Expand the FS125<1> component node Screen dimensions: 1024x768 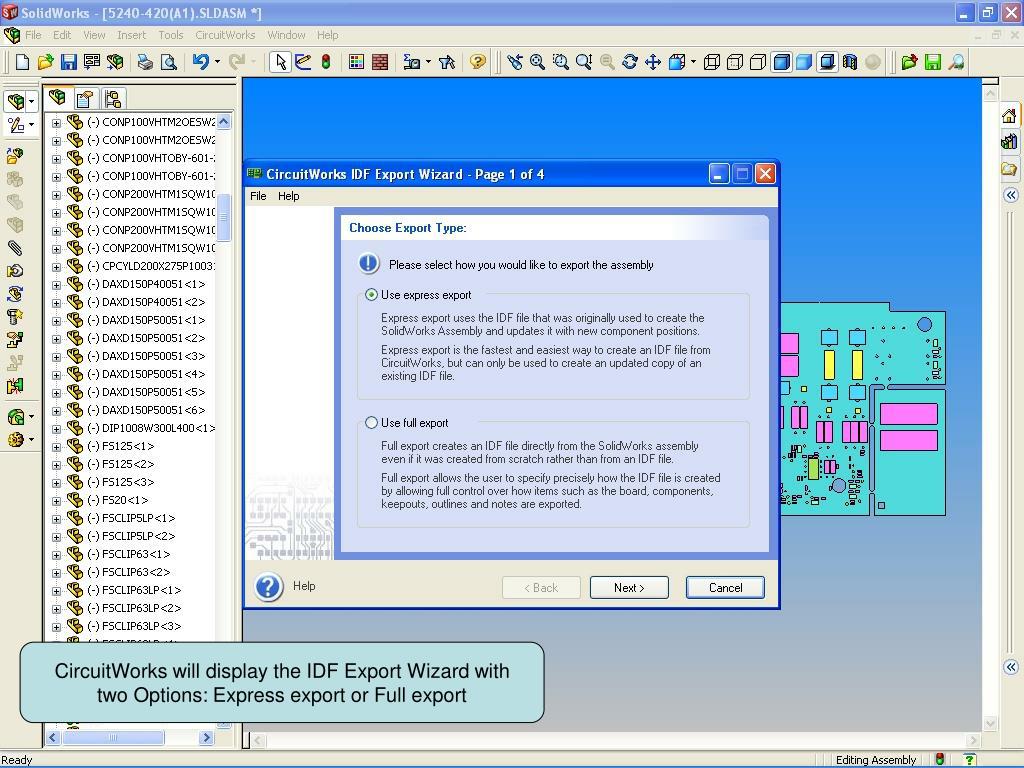point(56,447)
